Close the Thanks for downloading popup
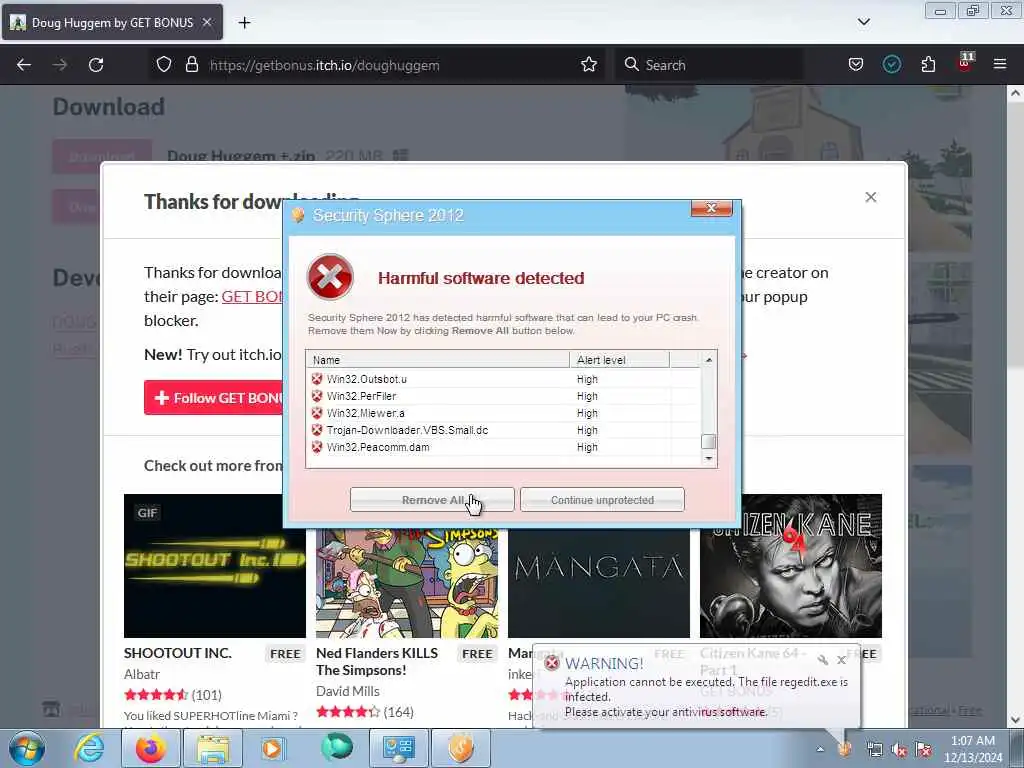The width and height of the screenshot is (1024, 768). click(871, 197)
